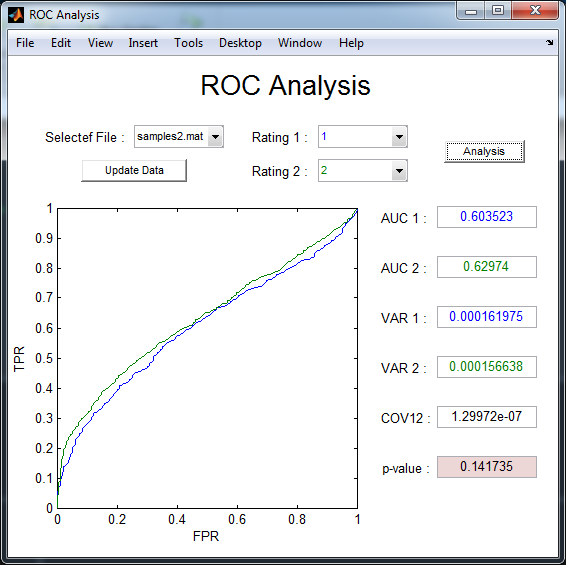Click inside the ROC curve plot area
566x565 pixels.
[x=207, y=358]
